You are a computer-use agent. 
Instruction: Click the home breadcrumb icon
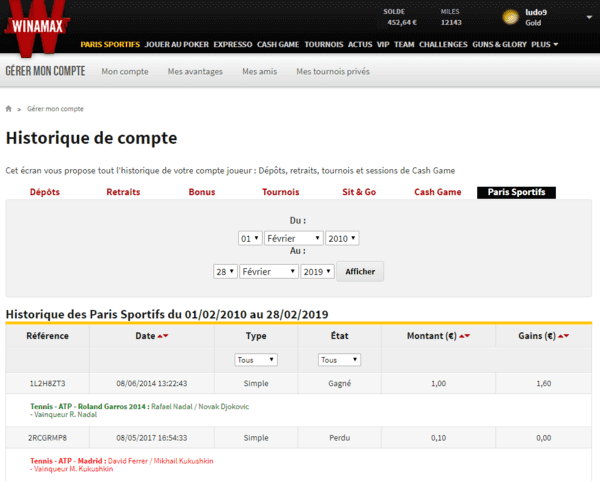coord(8,109)
